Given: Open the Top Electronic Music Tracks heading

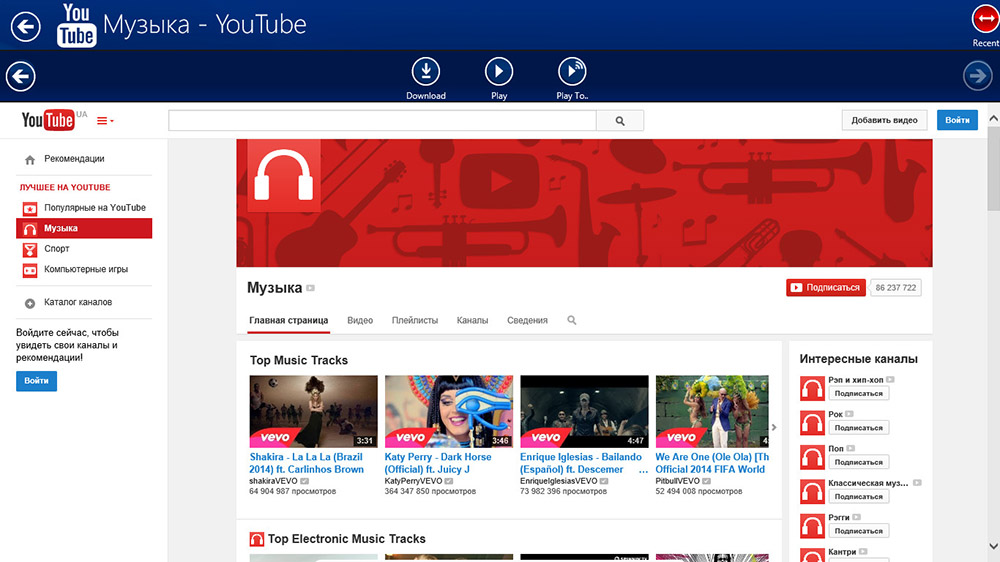Looking at the screenshot, I should 346,539.
